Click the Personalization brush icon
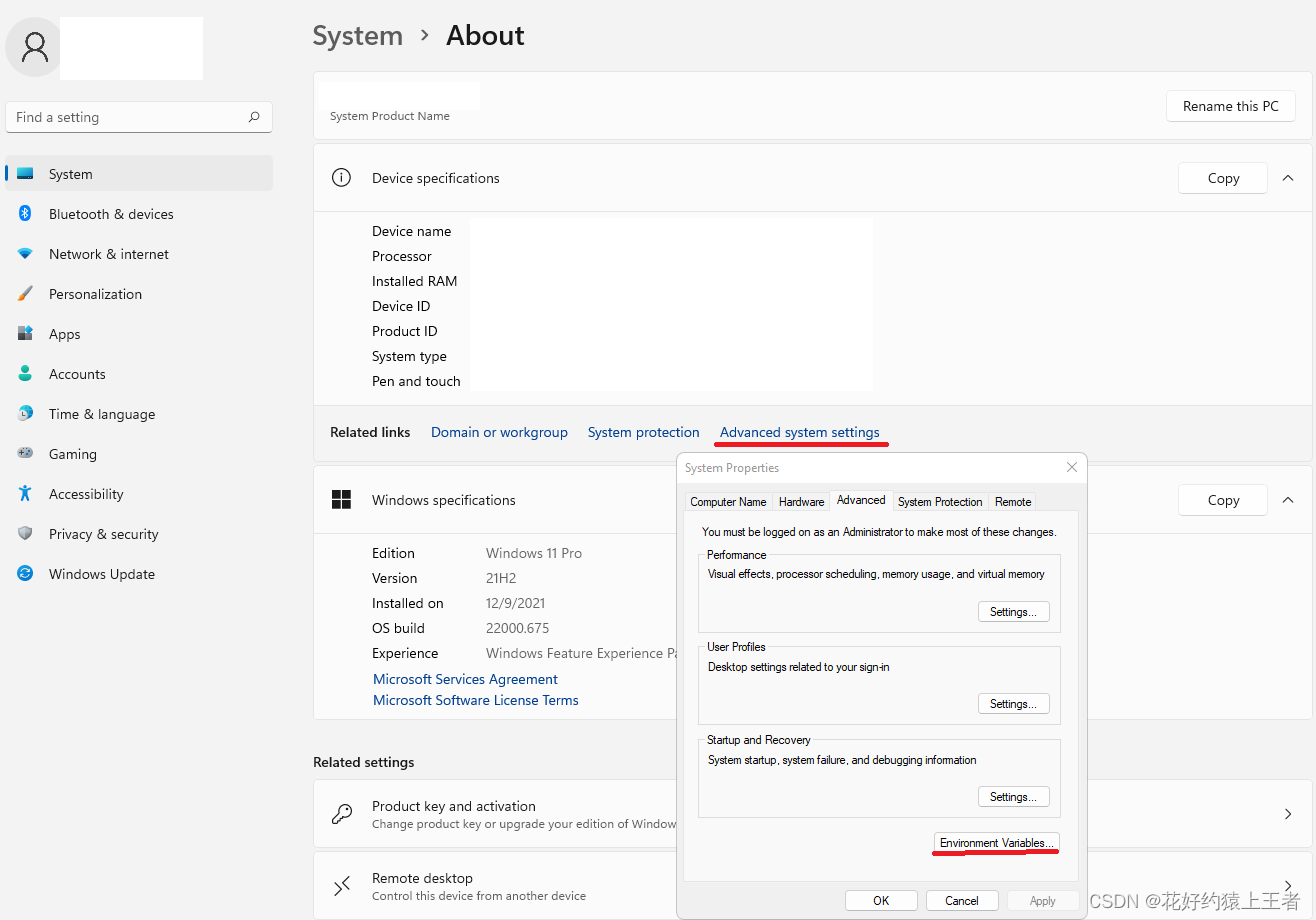 25,294
